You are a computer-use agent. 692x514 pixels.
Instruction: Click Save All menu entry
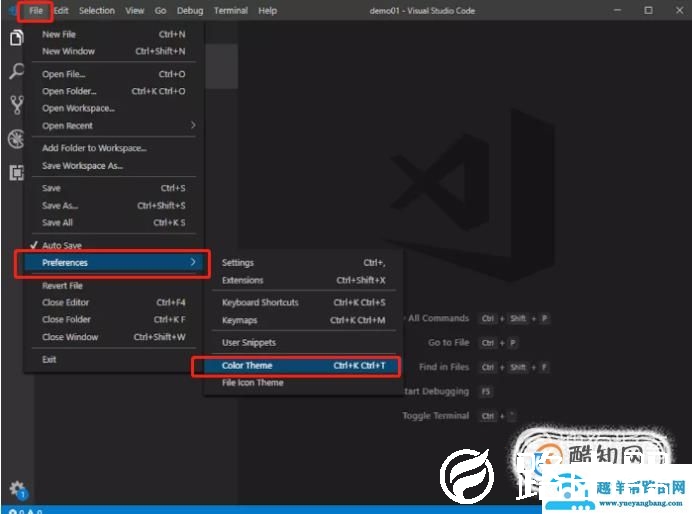tap(114, 223)
